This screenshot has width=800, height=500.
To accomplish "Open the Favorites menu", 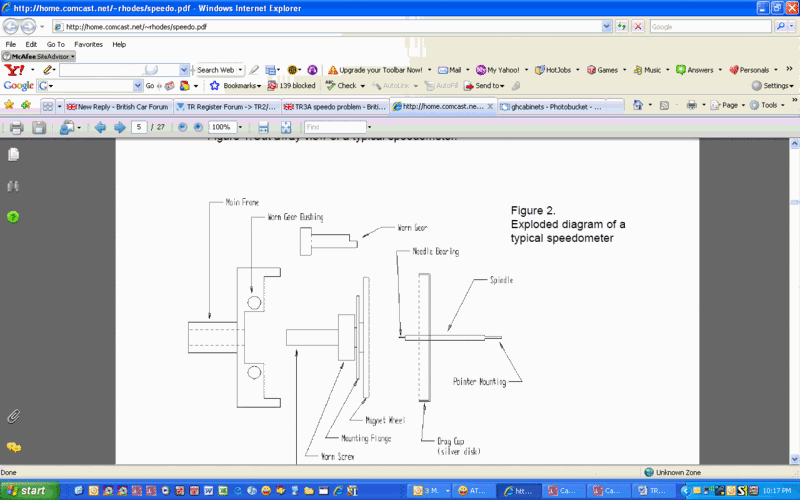I will pyautogui.click(x=88, y=45).
